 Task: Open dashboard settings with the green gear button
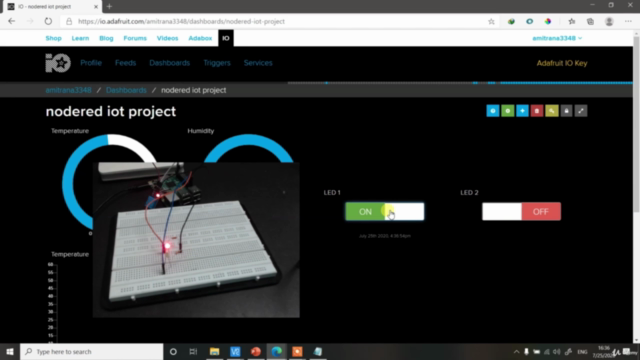pos(507,111)
